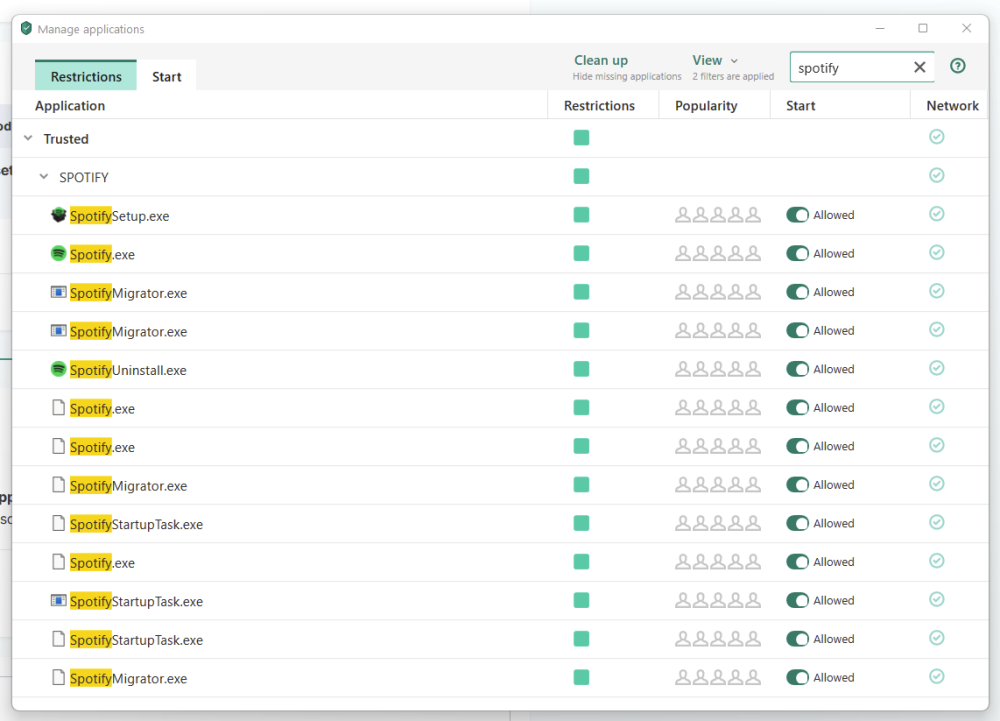The image size is (1000, 721).
Task: Click restriction square in SpotifySetup.exe row
Action: 581,215
